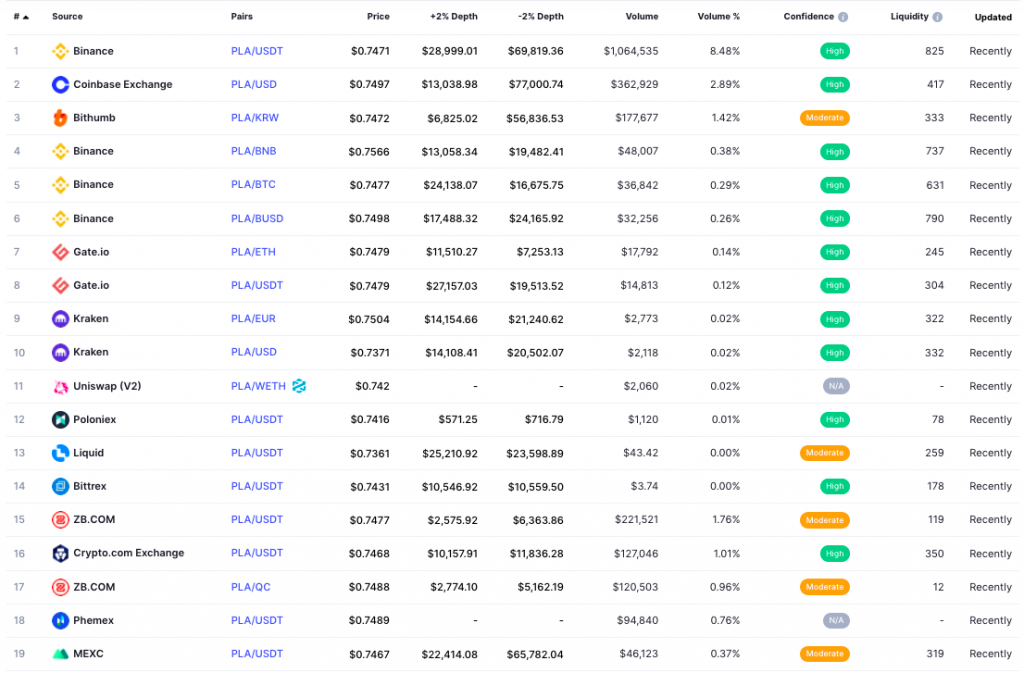
Task: Click the Binance logo in row 1
Action: click(x=60, y=51)
